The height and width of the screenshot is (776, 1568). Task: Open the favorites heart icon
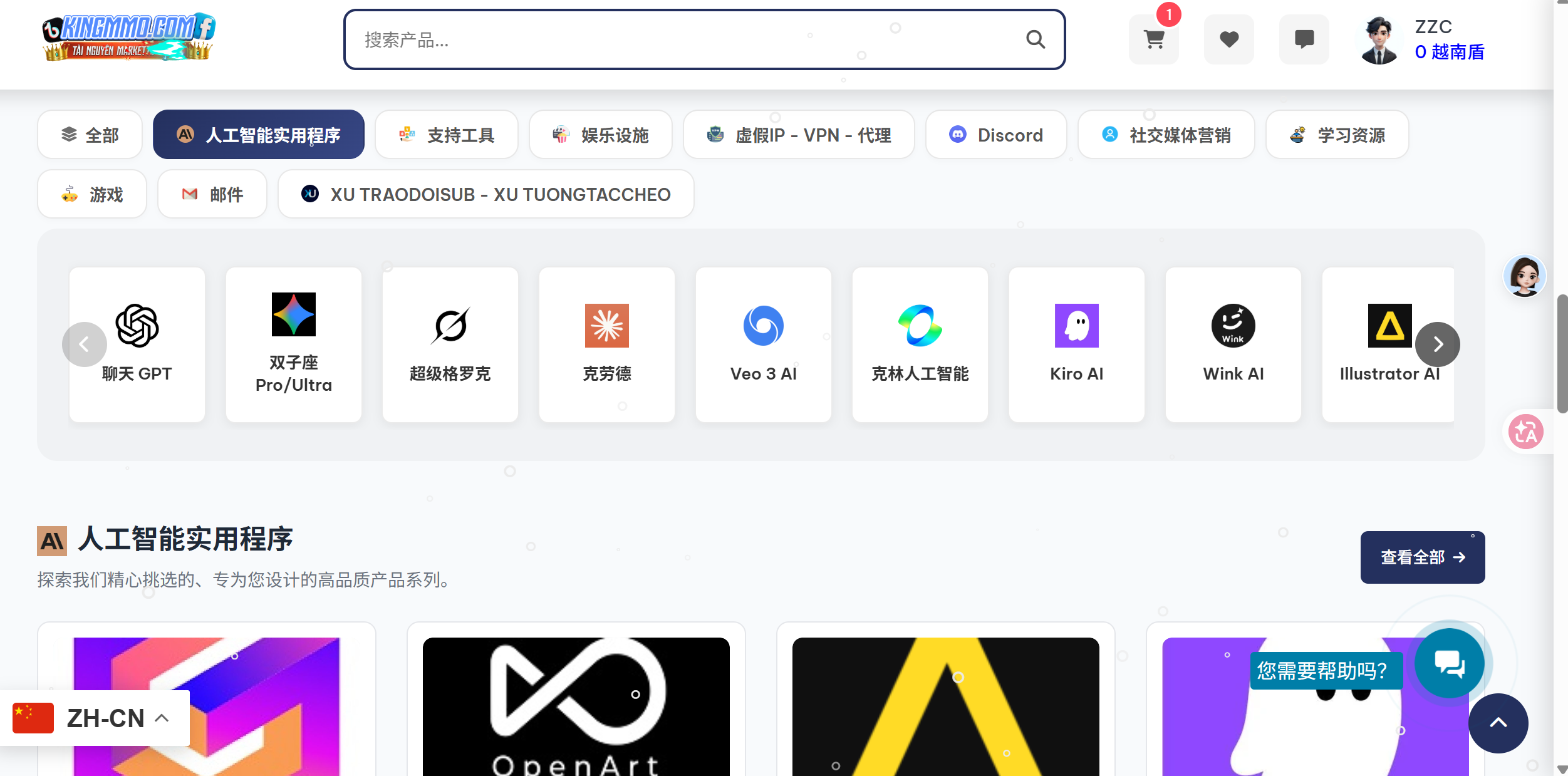coord(1228,39)
